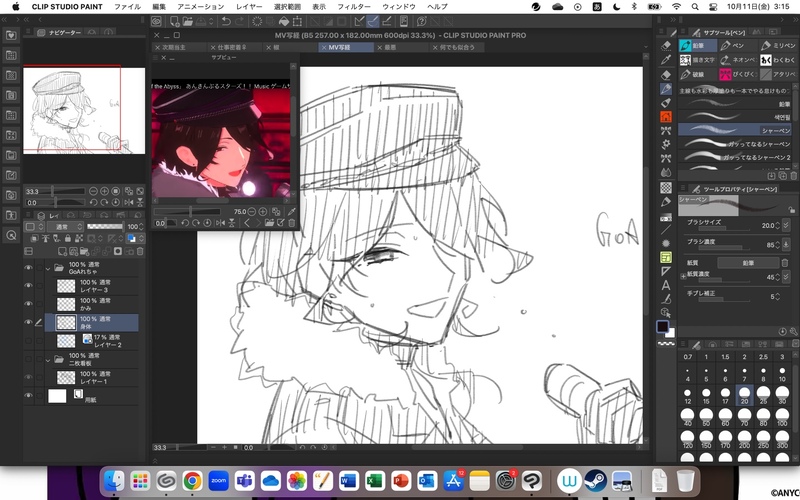Hide the かみ layer

28,304
